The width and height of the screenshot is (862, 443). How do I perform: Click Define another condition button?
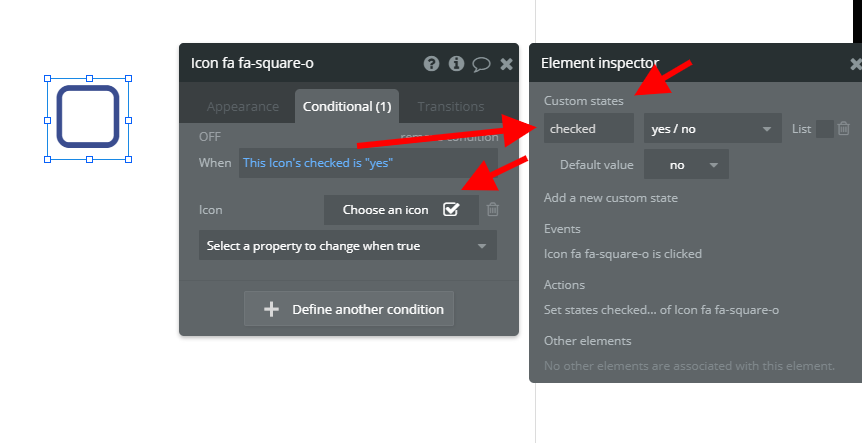coord(349,309)
